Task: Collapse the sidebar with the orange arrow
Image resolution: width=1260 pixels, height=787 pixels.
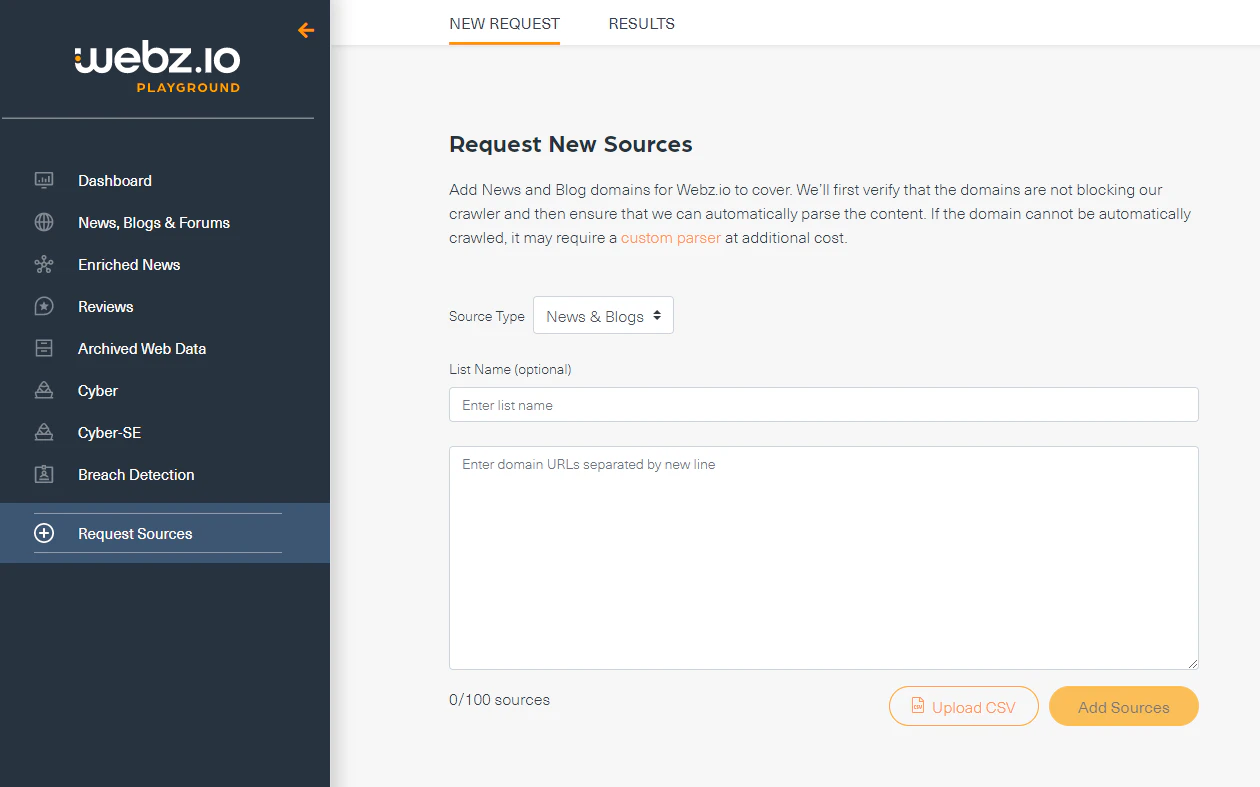Action: tap(305, 30)
